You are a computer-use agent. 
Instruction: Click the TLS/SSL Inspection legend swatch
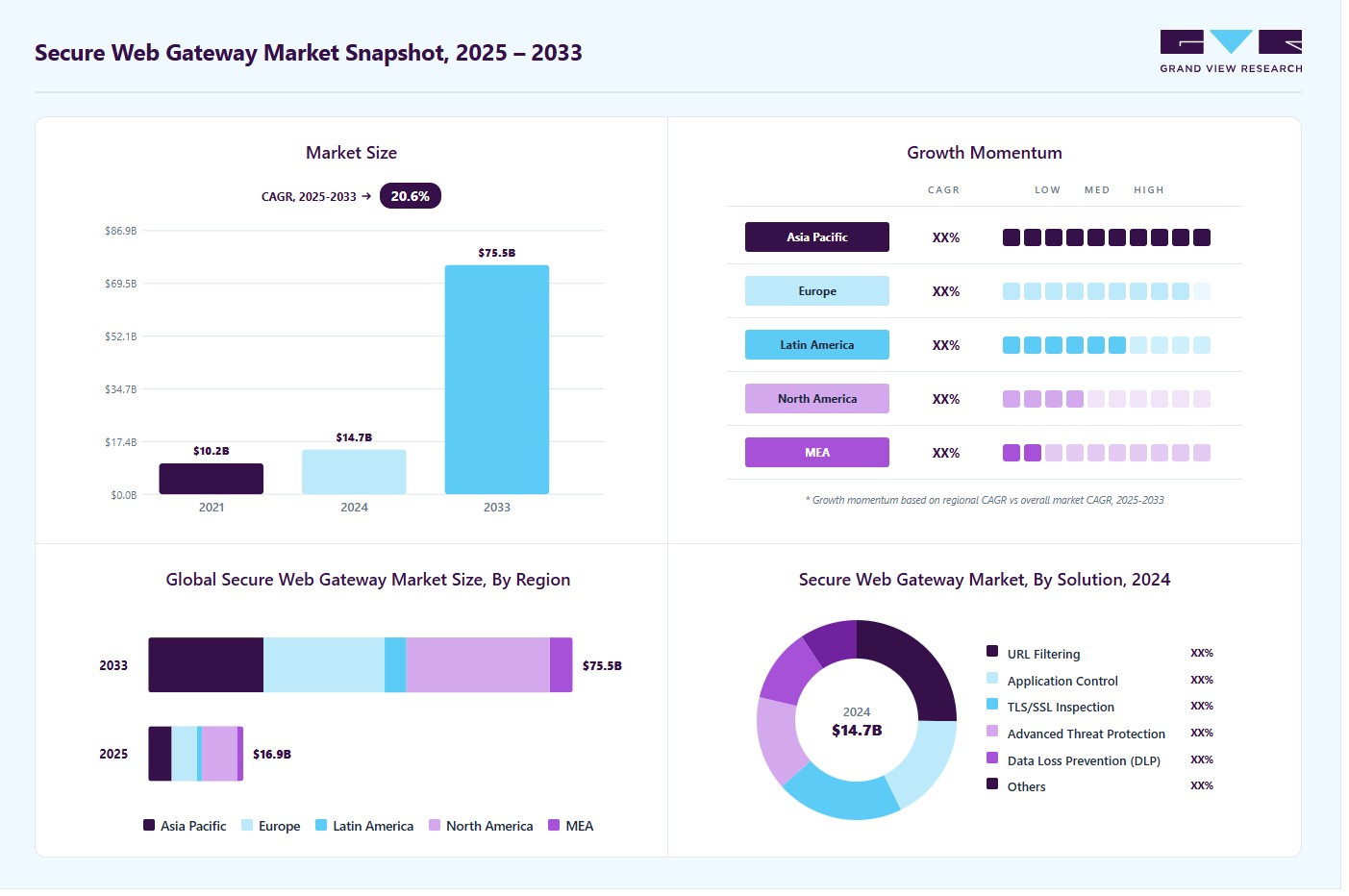pos(992,704)
